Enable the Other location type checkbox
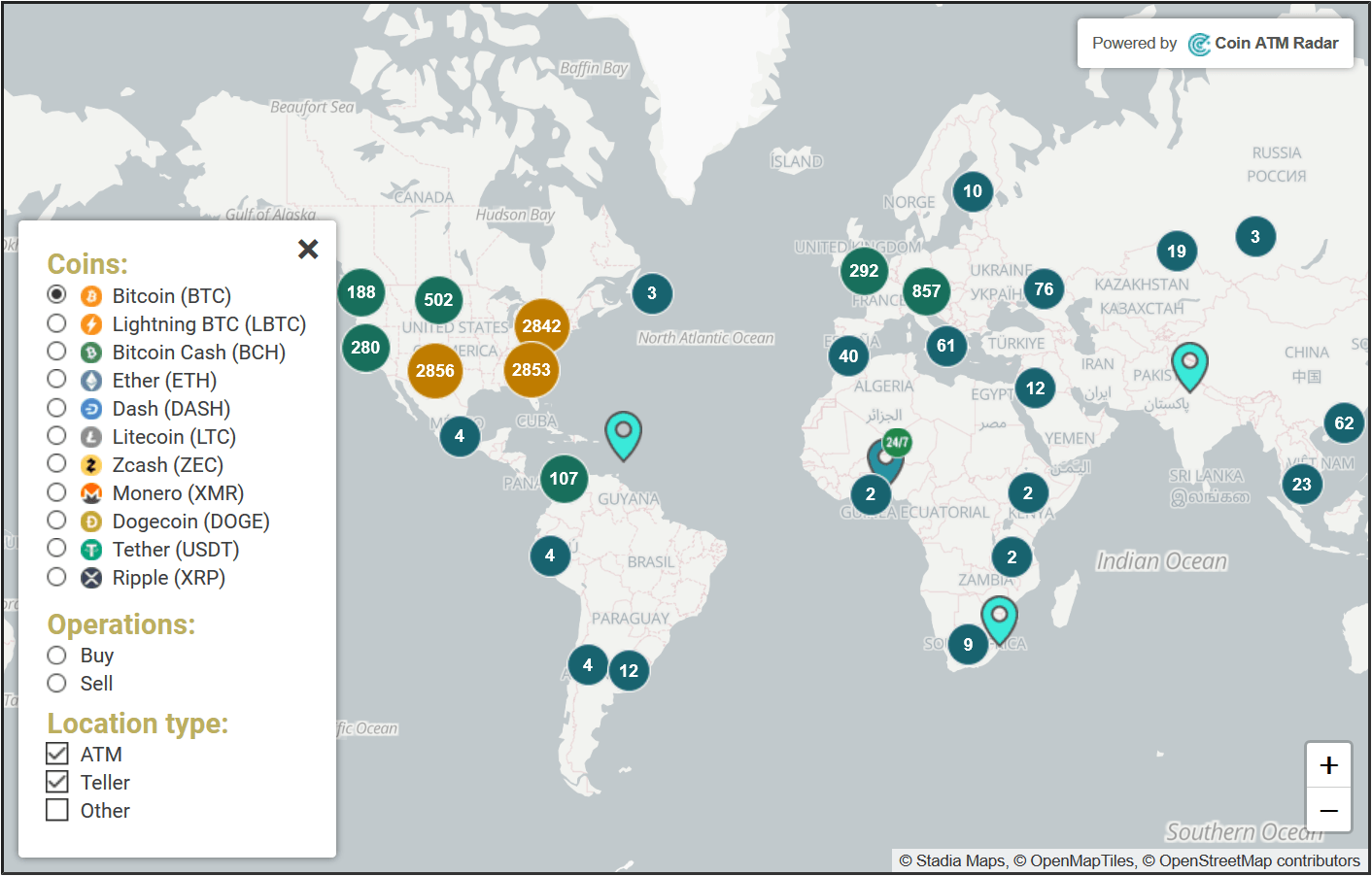 point(57,809)
